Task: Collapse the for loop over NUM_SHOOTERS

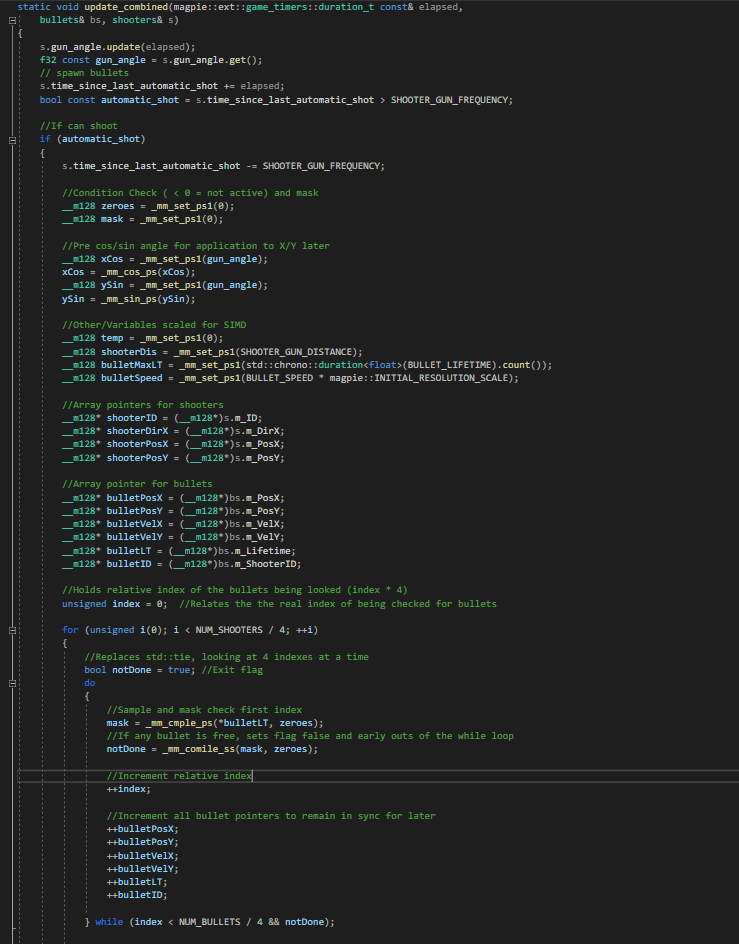Action: click(12, 630)
